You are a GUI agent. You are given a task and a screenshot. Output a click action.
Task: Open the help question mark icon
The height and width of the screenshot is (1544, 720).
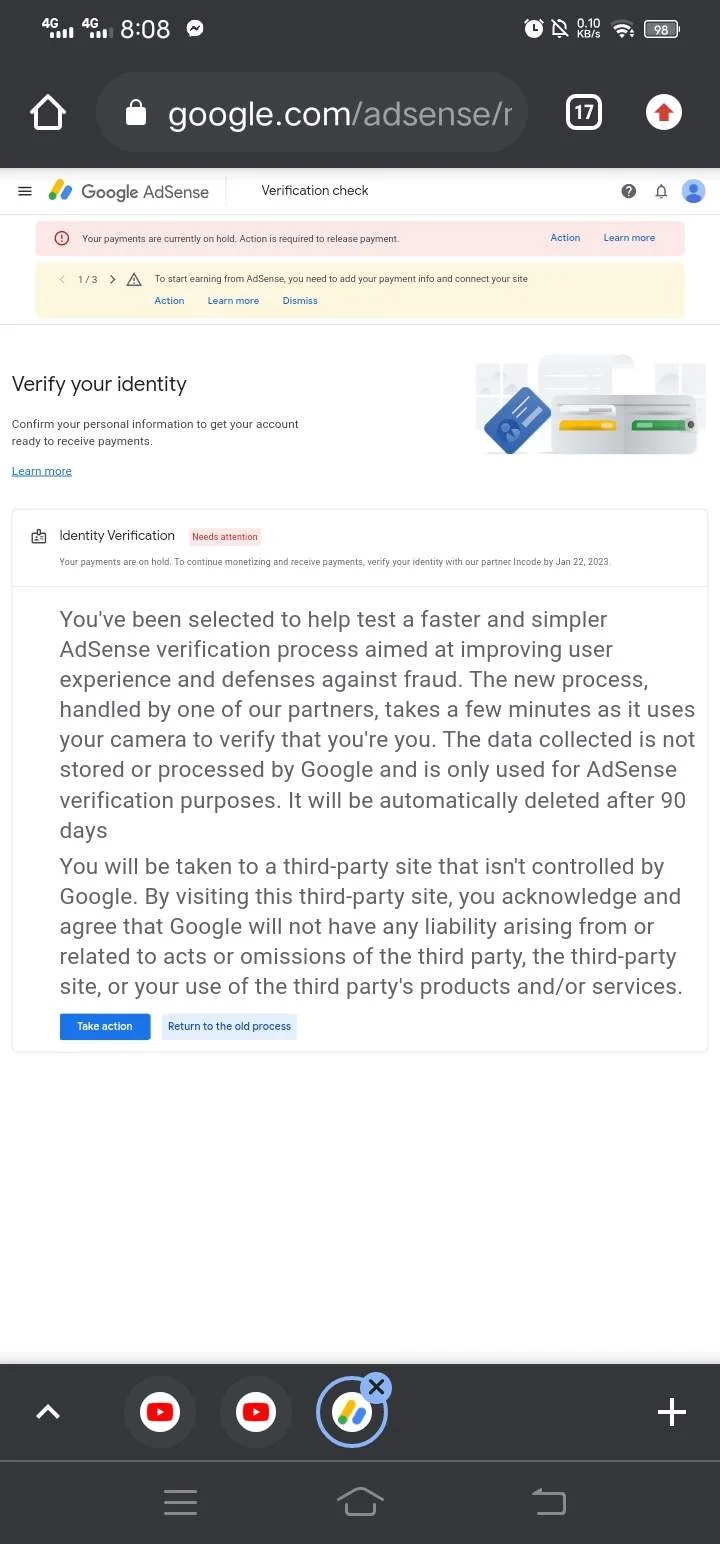coord(629,191)
